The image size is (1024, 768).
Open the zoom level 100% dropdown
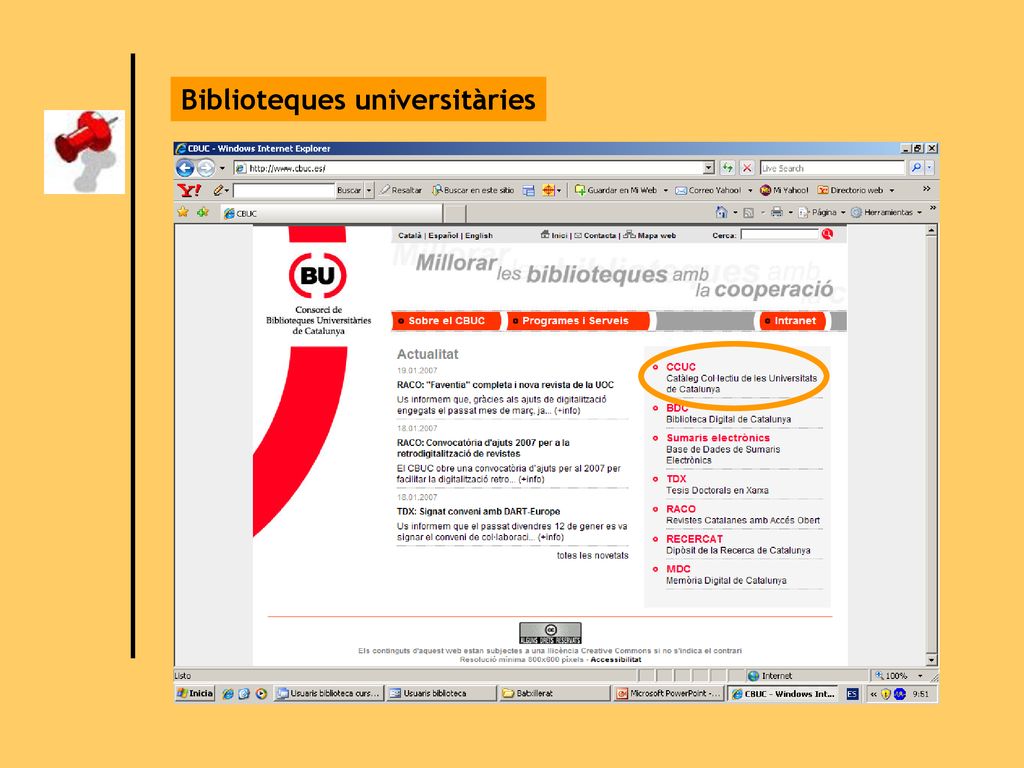coord(920,676)
